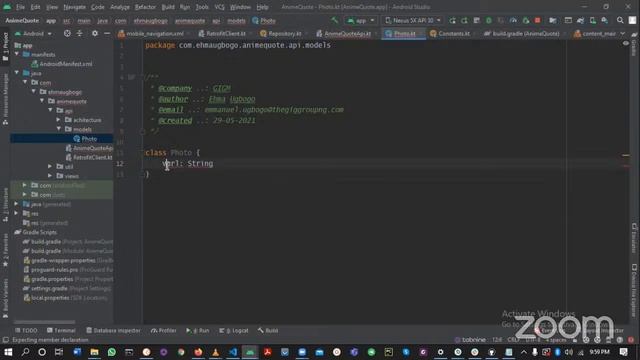
Task: Switch to Constants.kt editor tab
Action: click(453, 33)
